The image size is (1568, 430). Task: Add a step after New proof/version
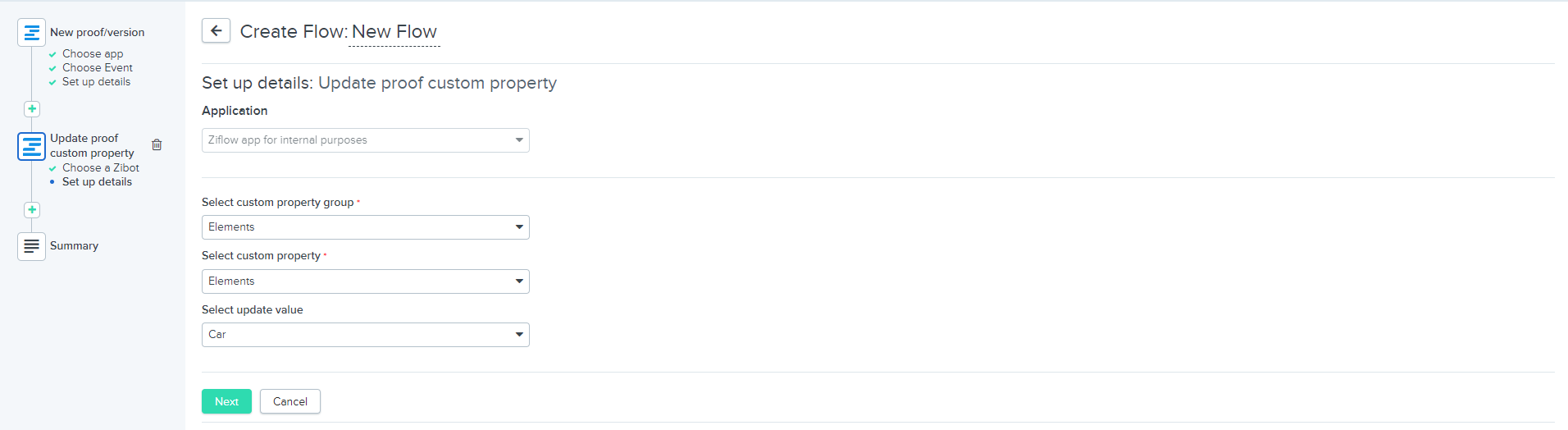(x=31, y=108)
